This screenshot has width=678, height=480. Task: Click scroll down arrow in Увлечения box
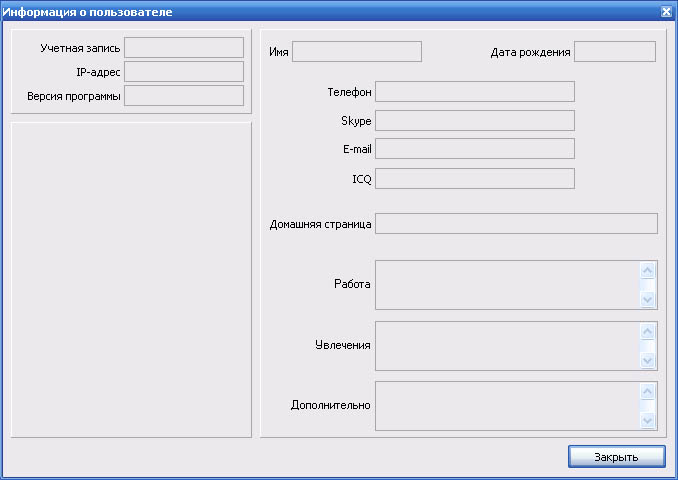(647, 361)
